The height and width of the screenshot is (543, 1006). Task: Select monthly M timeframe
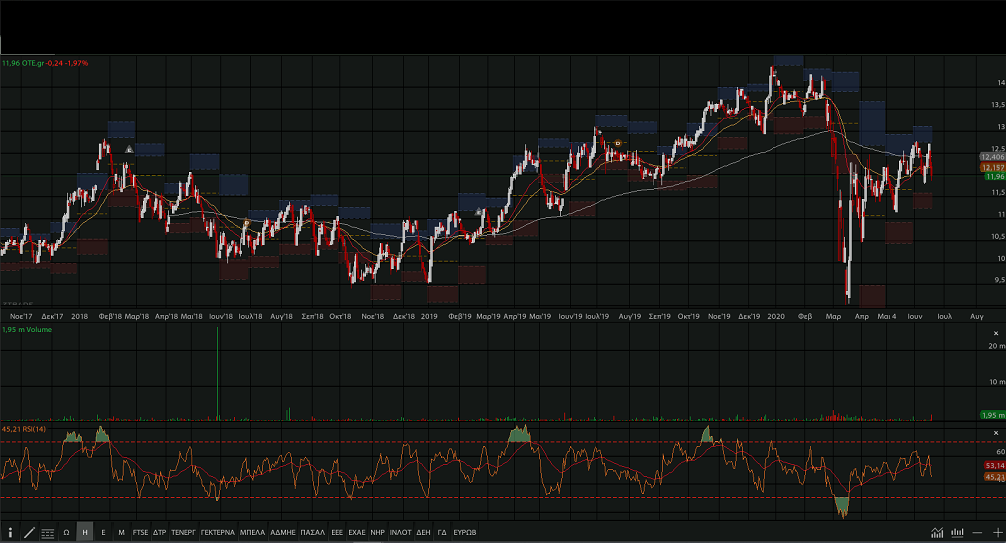(121, 533)
